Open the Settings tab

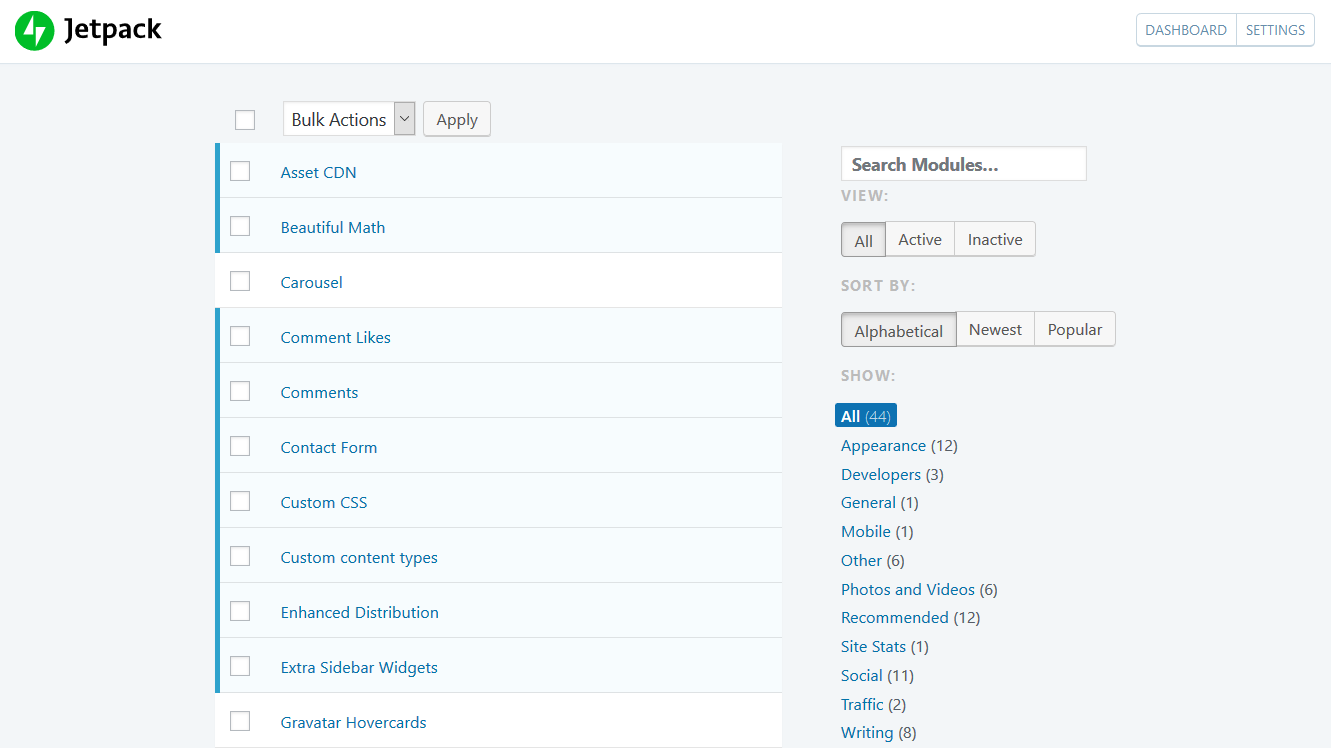1275,30
